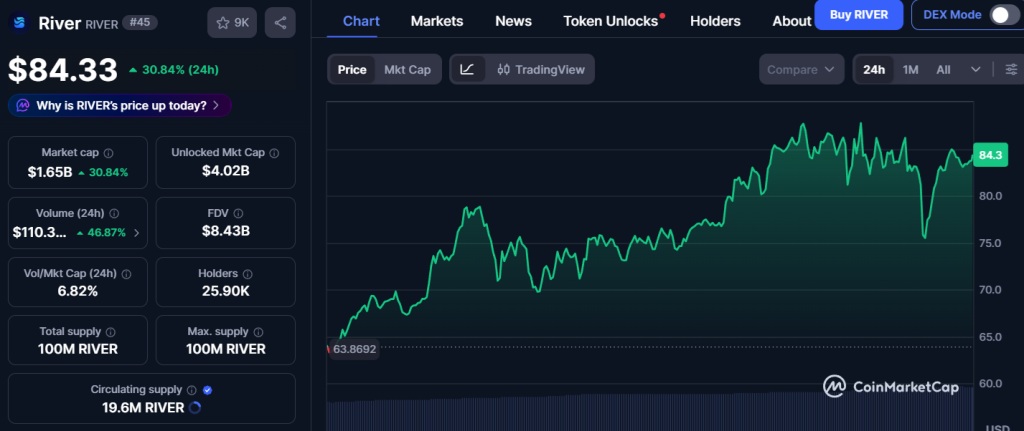Click FDV info icon
Screen dimensions: 1024x431
tap(238, 213)
